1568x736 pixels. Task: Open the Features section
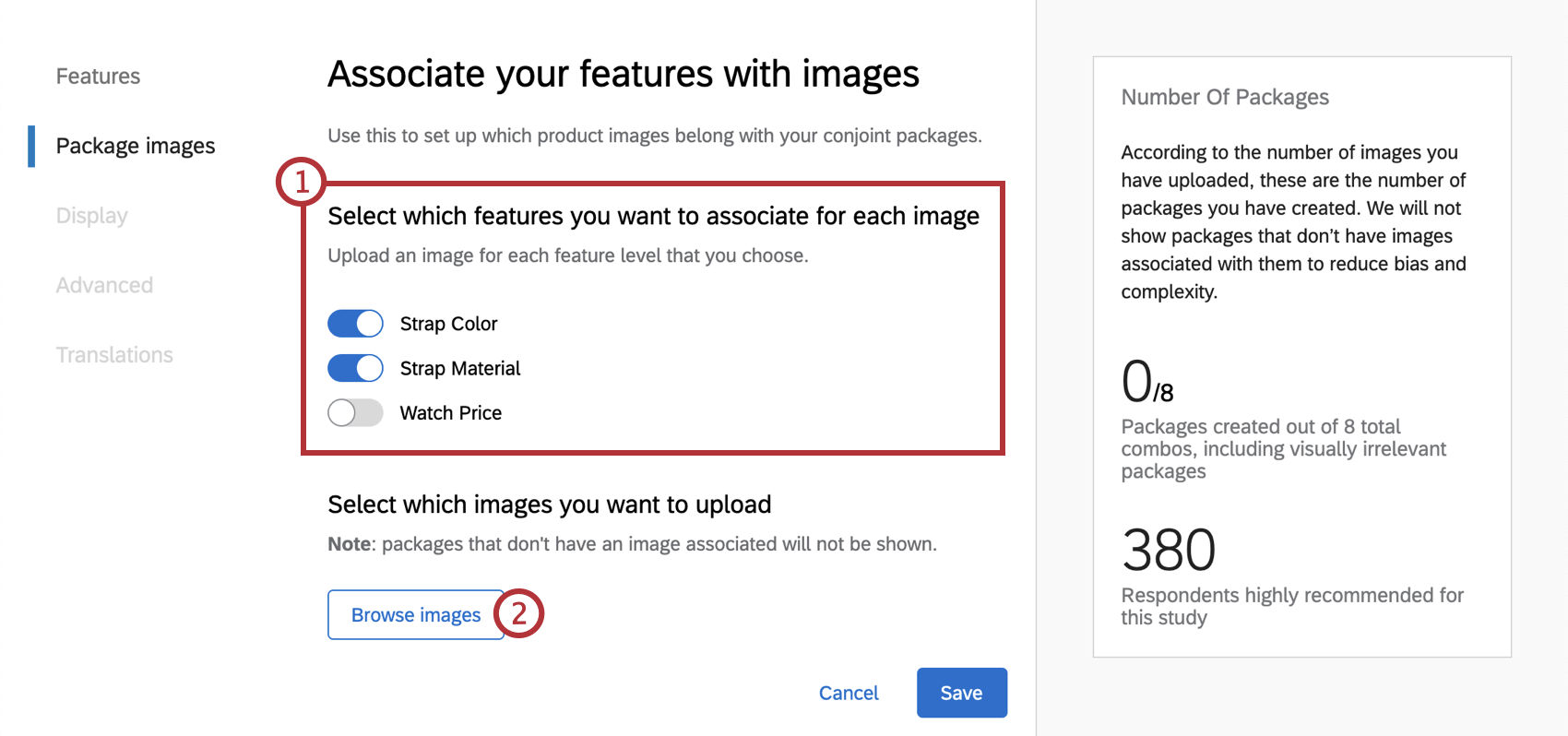(x=98, y=77)
